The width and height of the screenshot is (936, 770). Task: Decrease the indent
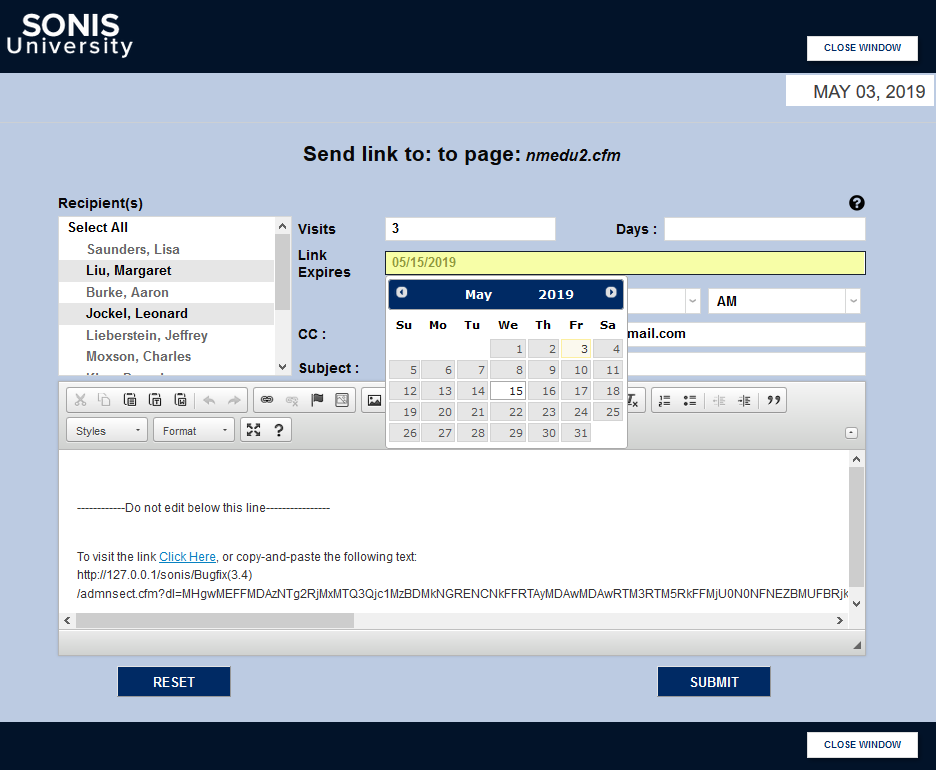pyautogui.click(x=719, y=400)
